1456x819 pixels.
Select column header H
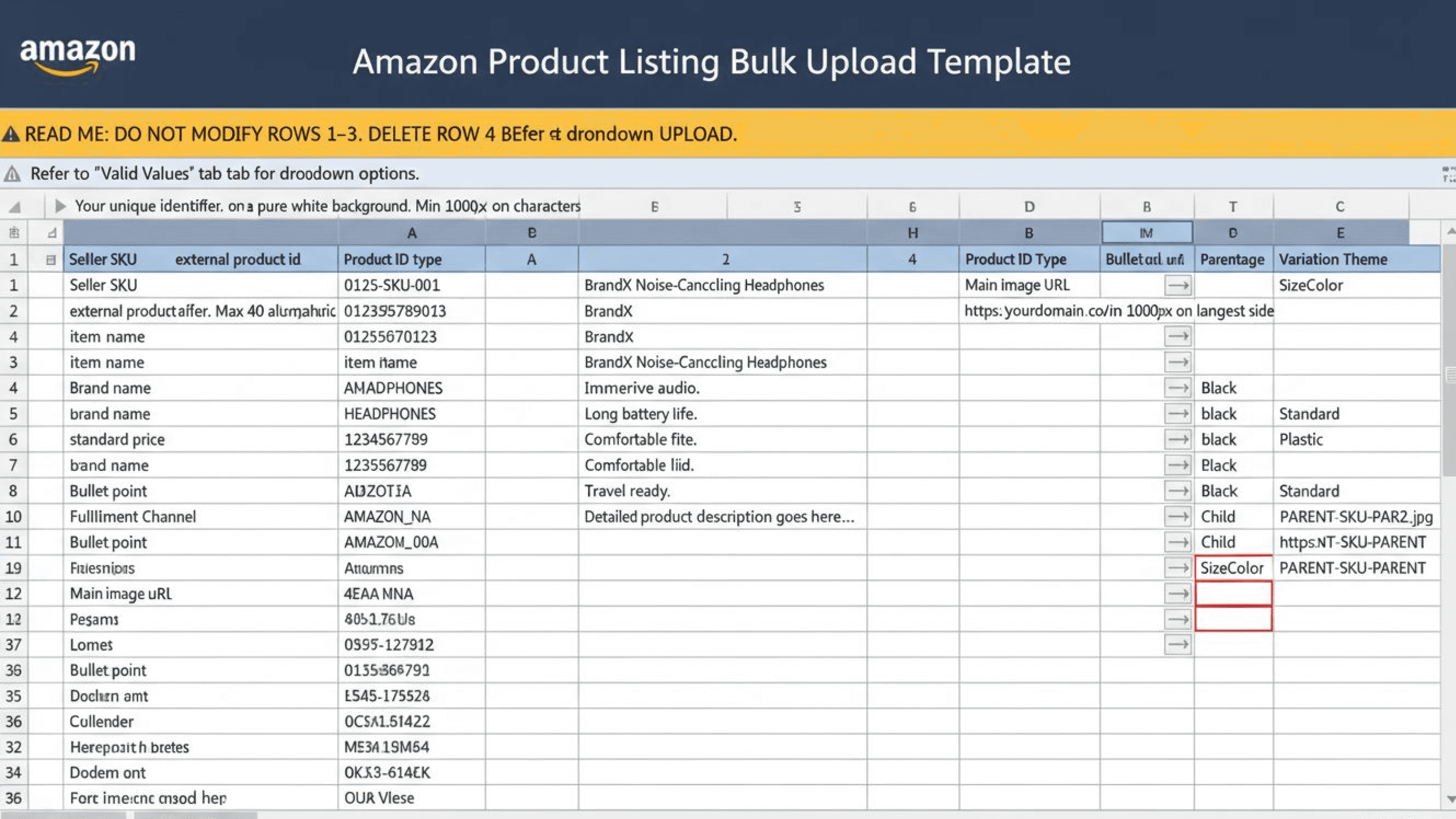(x=912, y=232)
